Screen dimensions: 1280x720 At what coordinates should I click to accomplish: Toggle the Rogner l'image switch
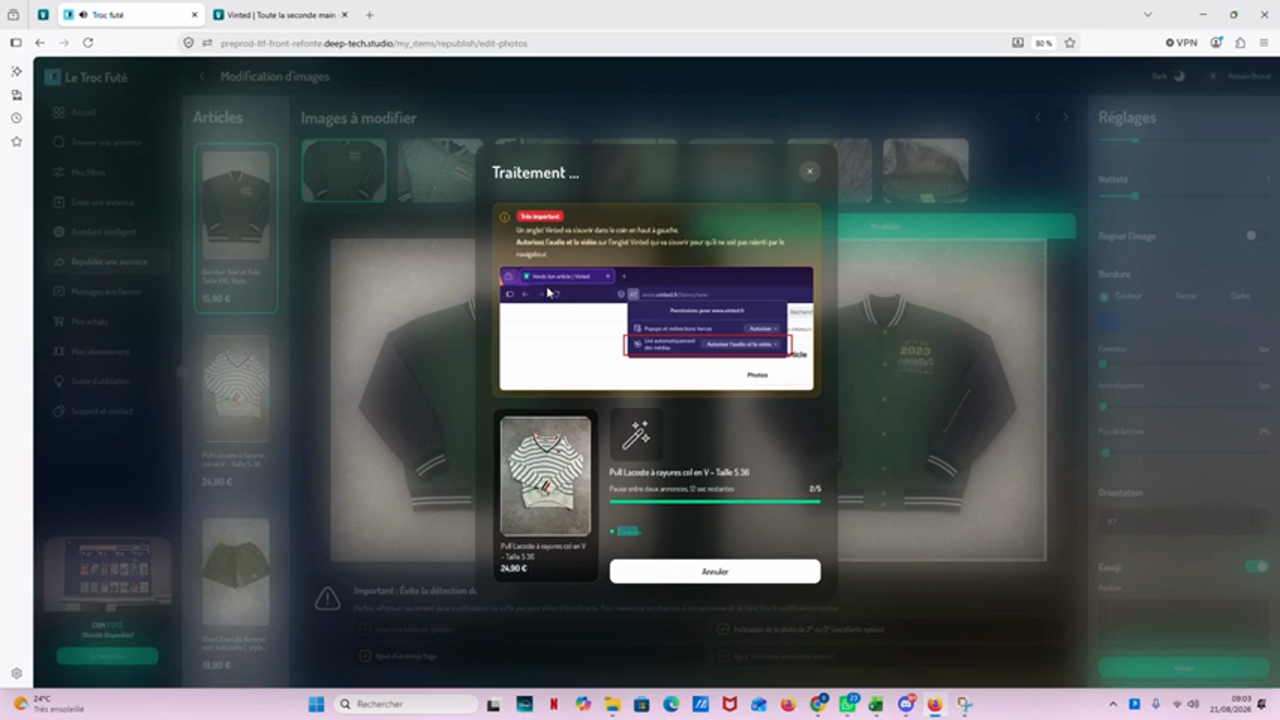tap(1251, 236)
